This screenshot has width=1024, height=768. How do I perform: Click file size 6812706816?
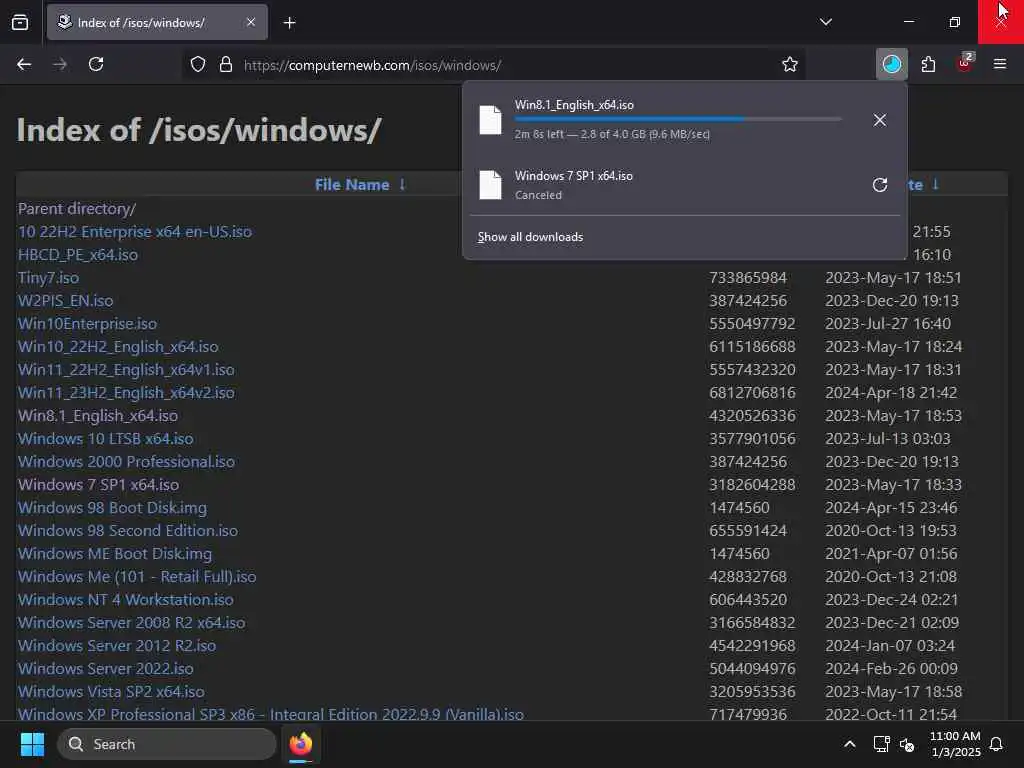[x=752, y=392]
